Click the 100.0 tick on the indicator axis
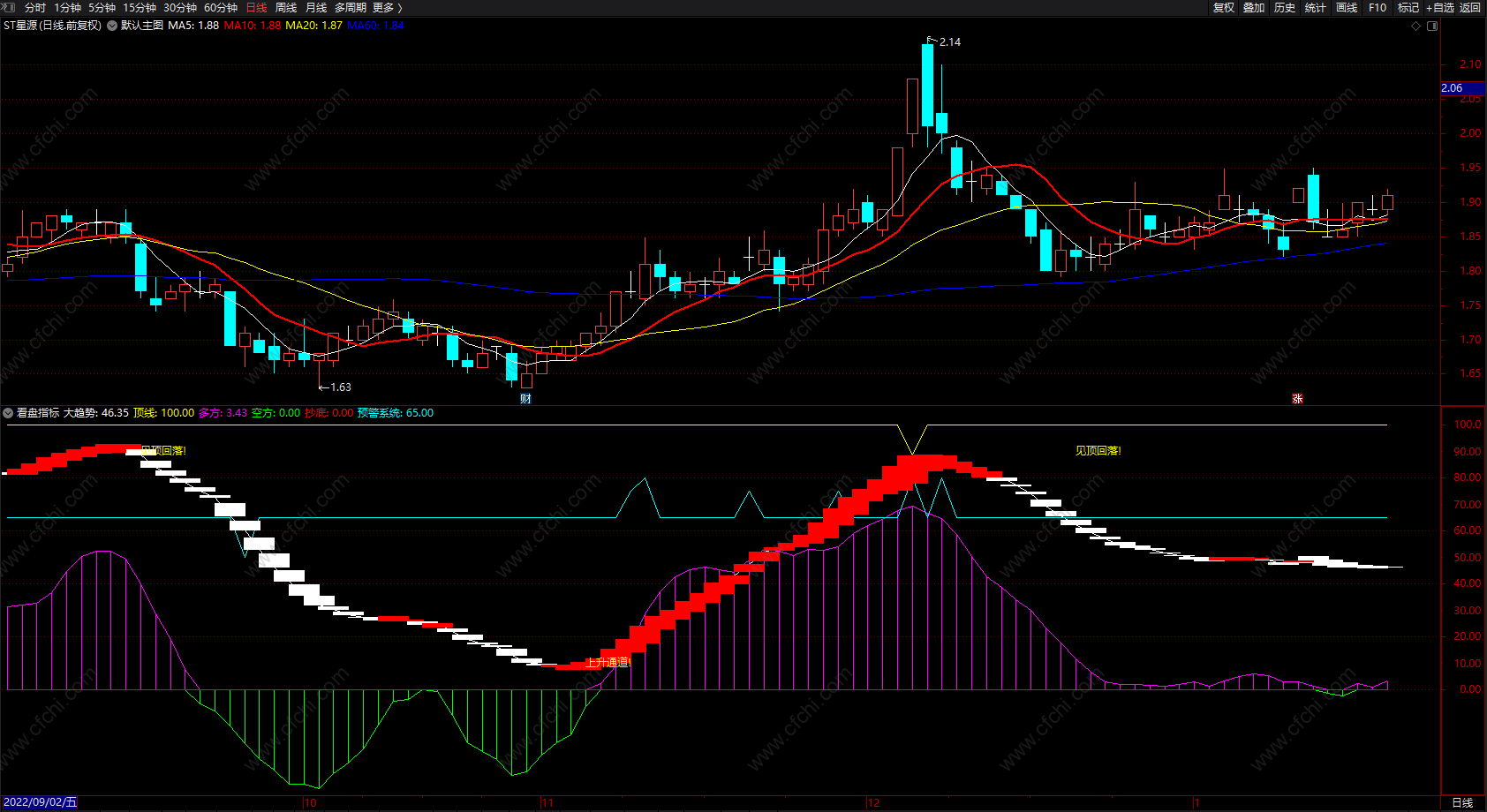Image resolution: width=1487 pixels, height=812 pixels. (1468, 425)
